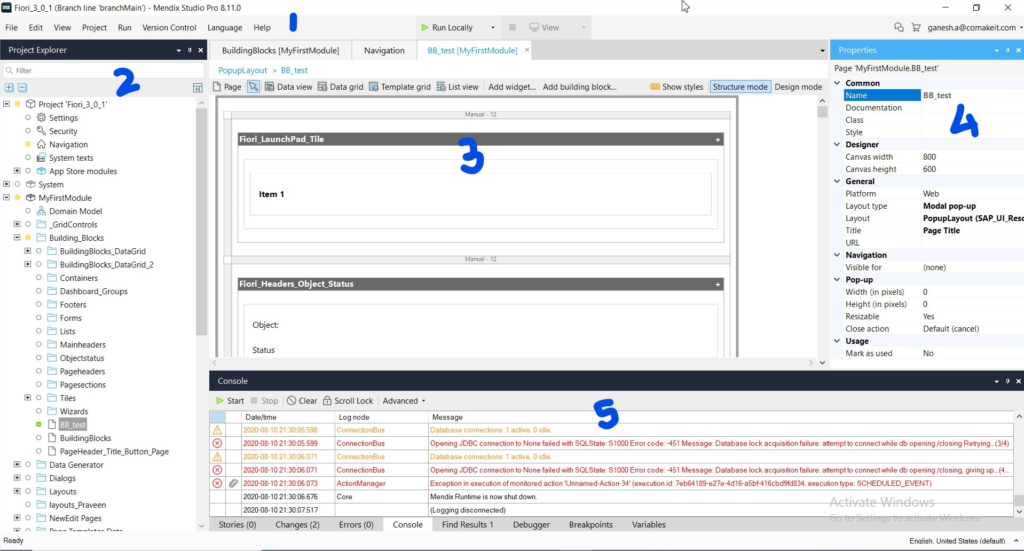1024x551 pixels.
Task: Click the Name property value BB_test
Action: tap(972, 95)
